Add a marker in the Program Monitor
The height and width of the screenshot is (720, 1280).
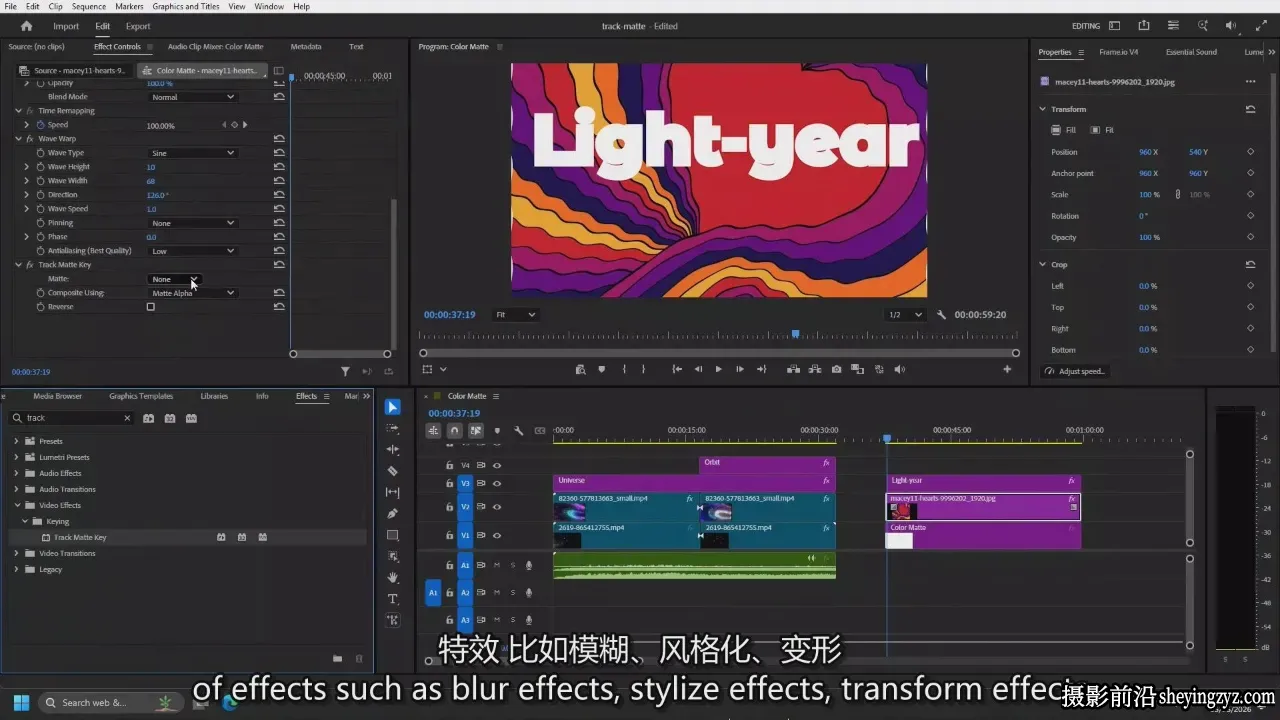[601, 369]
